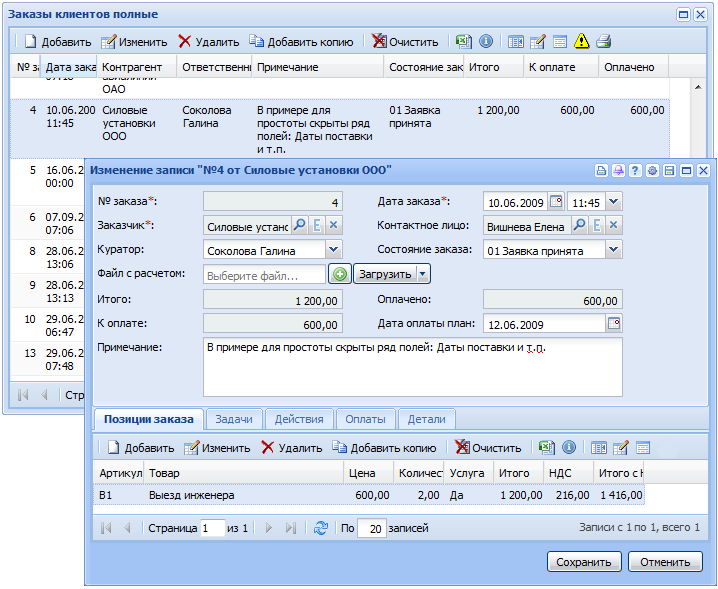The height and width of the screenshot is (589, 718).
Task: Switch to the Действия tab
Action: pyautogui.click(x=299, y=419)
